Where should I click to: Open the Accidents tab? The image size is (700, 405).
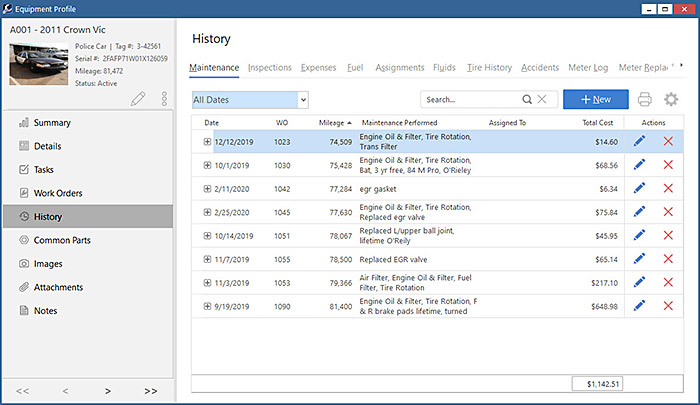click(540, 67)
